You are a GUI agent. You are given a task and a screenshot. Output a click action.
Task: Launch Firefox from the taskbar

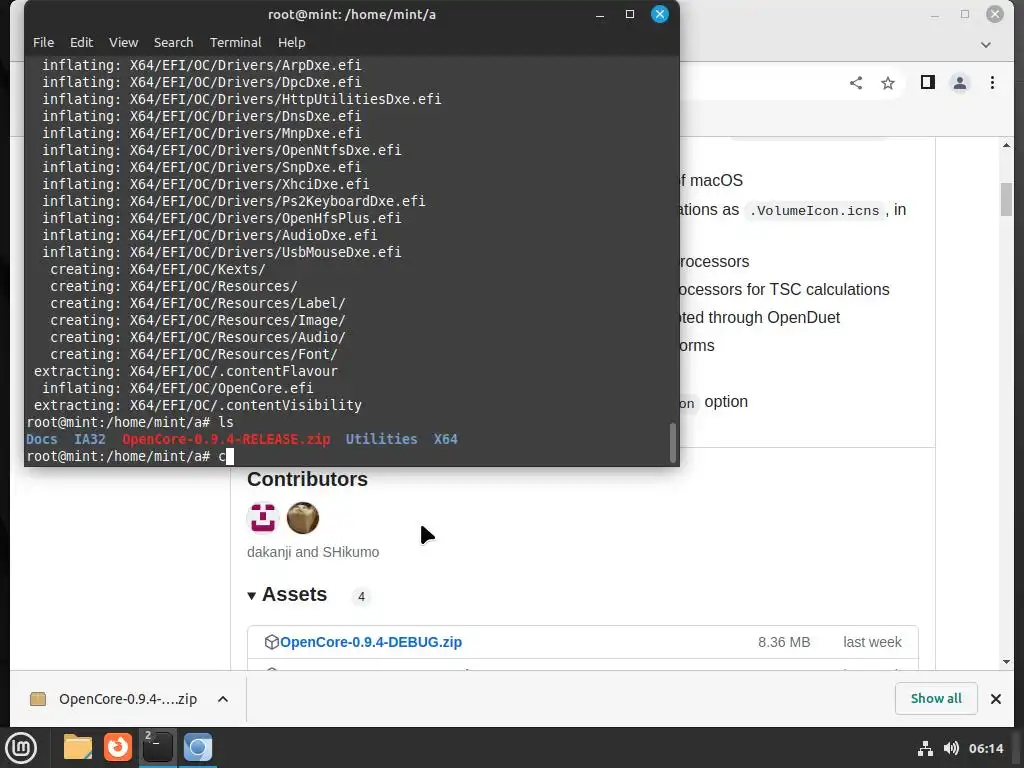pos(118,747)
